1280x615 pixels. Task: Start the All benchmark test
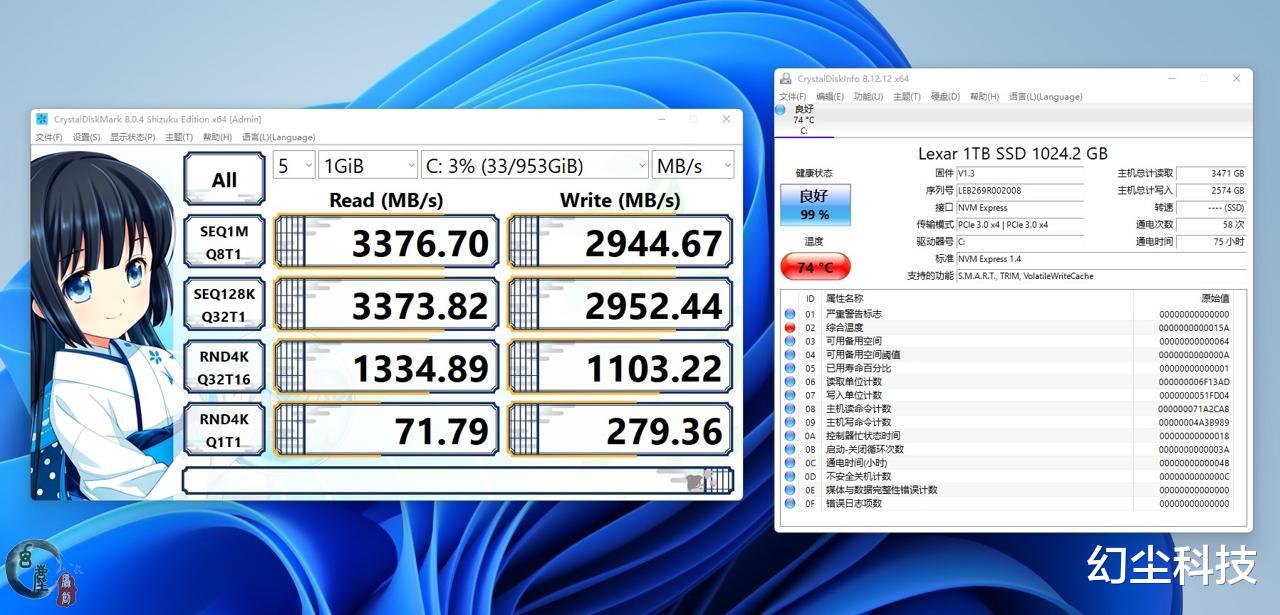tap(223, 177)
